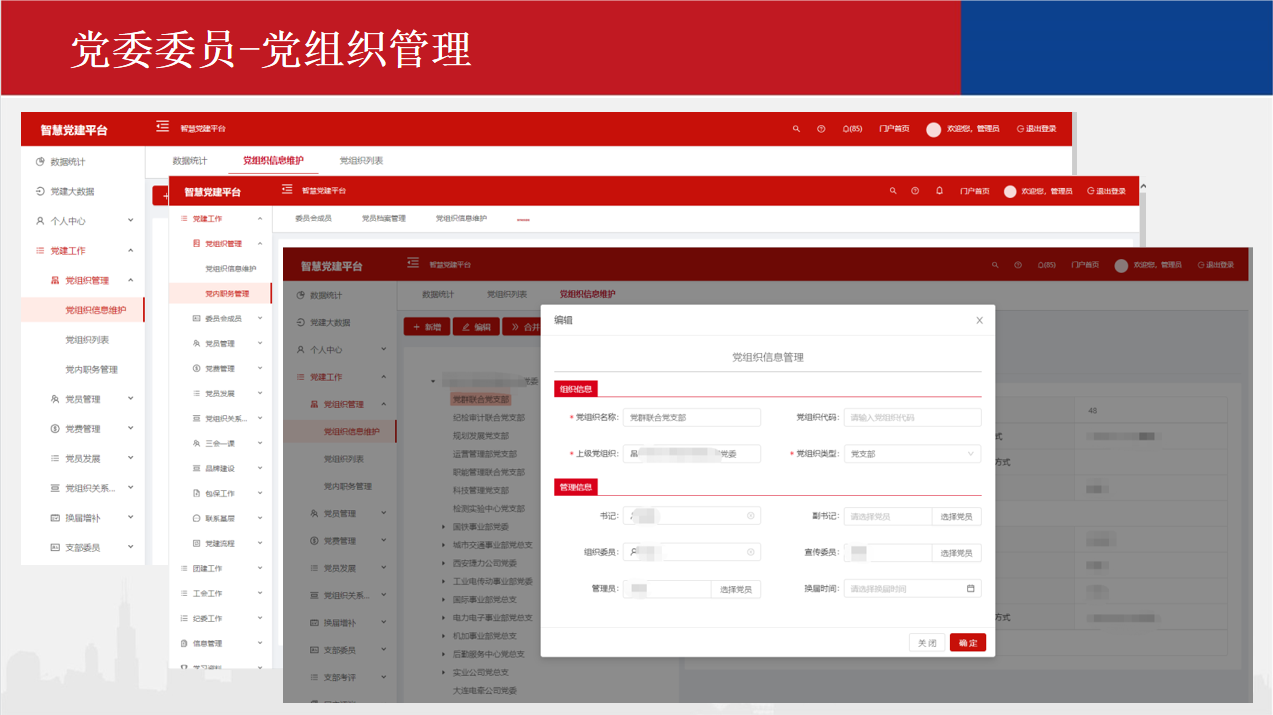Screen dimensions: 1273x715
Task: Select 党内职务管理 in the middle window sidebar
Action: (226, 294)
